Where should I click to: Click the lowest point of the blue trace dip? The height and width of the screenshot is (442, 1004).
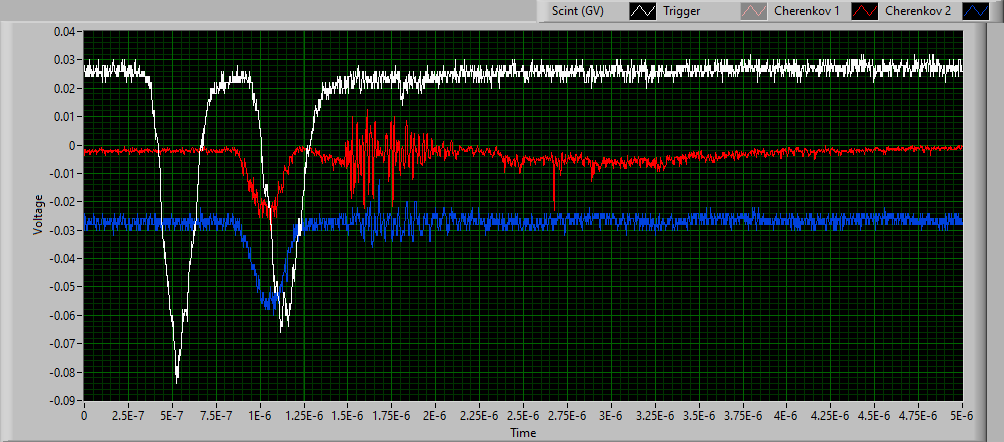point(268,306)
